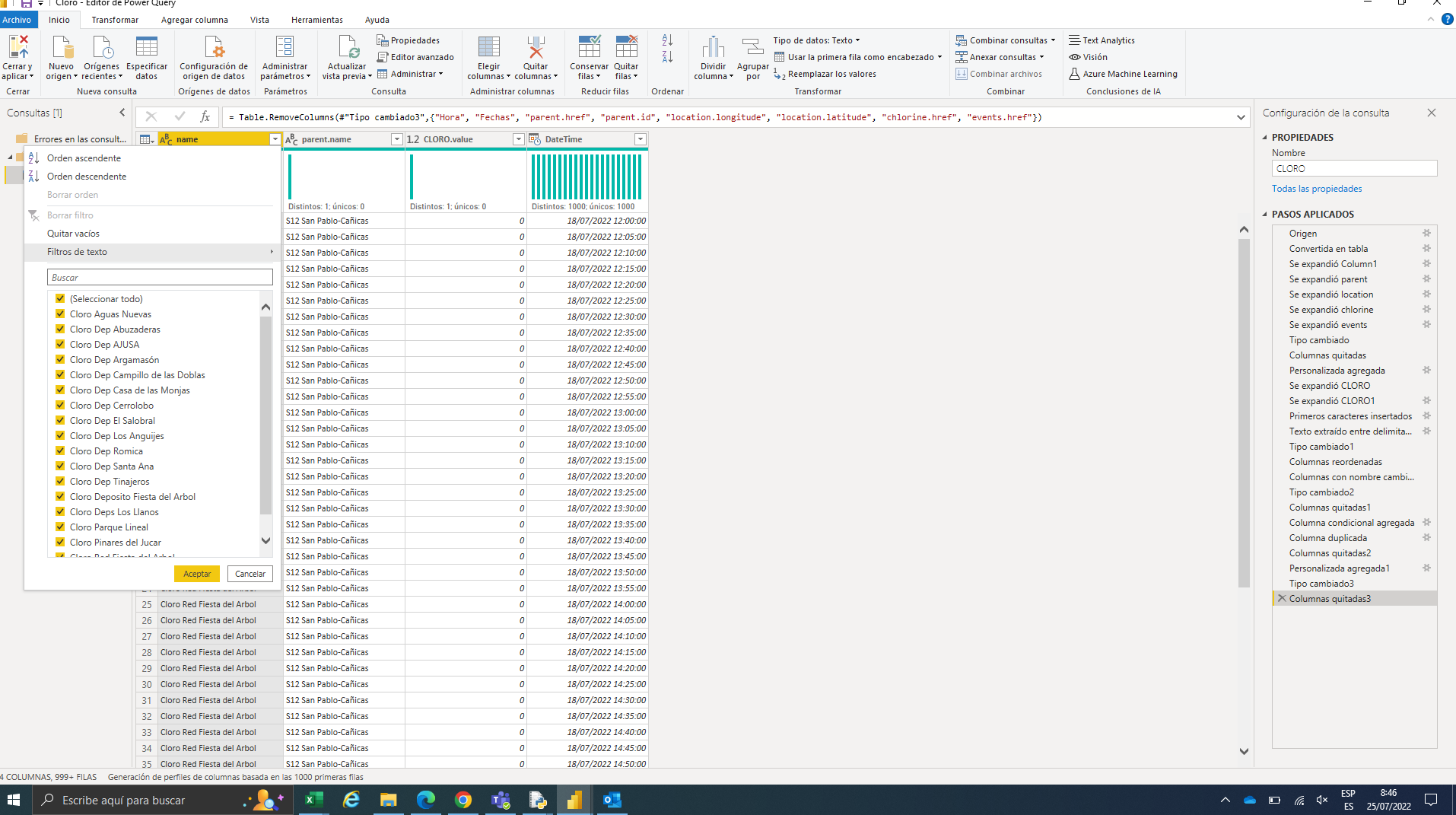1456x815 pixels.
Task: Select the Tipo cambiado step
Action: 1319,340
